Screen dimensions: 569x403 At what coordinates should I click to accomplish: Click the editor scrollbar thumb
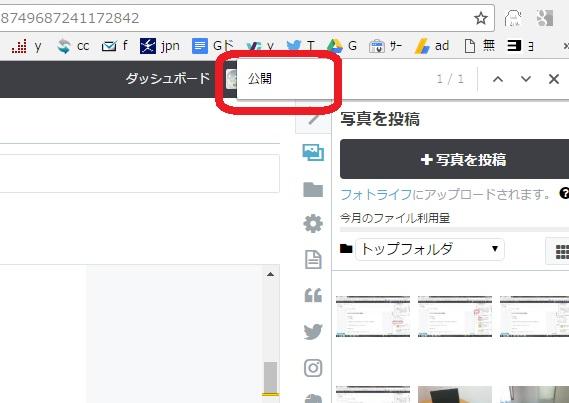pyautogui.click(x=270, y=377)
